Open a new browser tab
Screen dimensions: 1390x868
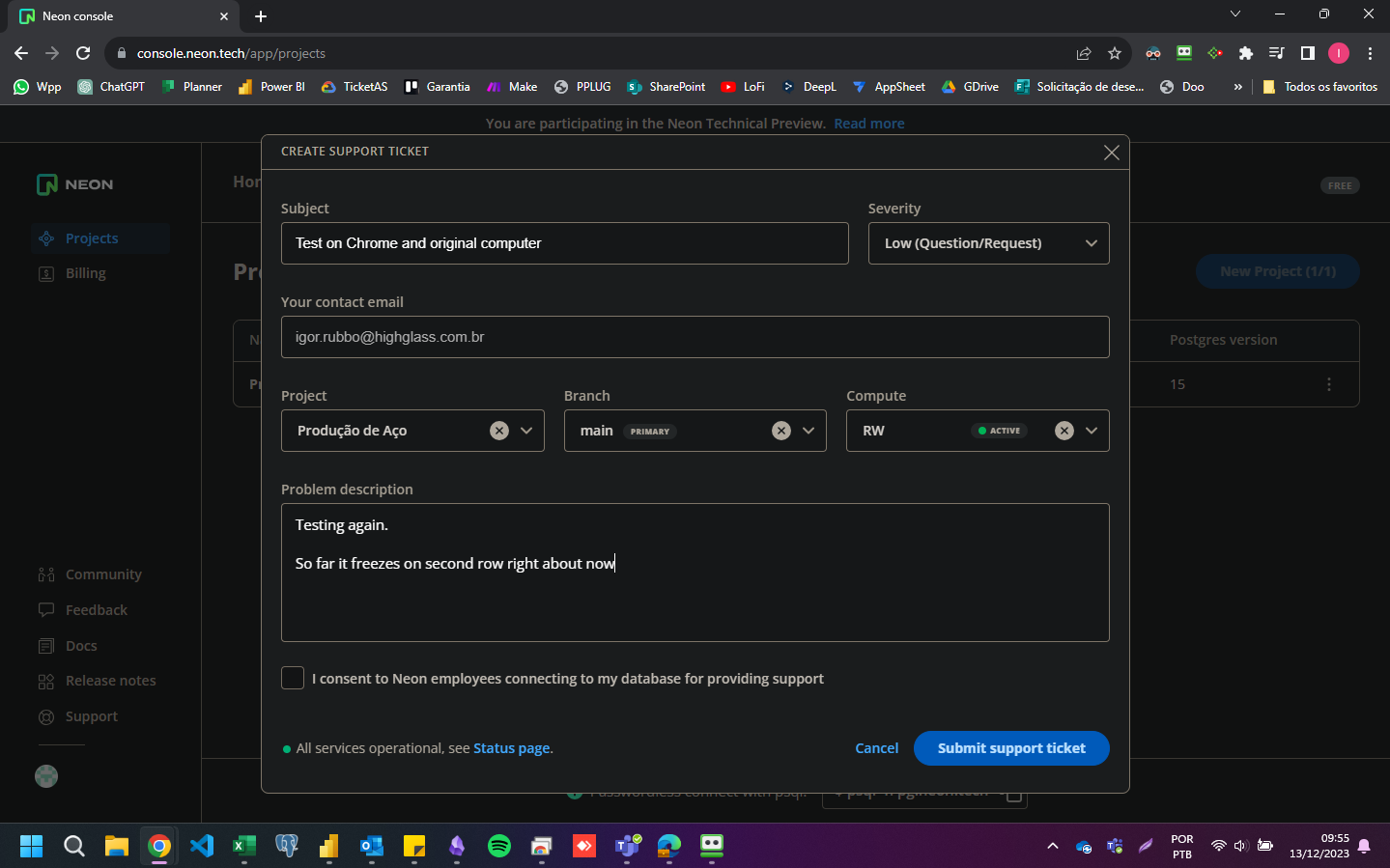pyautogui.click(x=261, y=16)
